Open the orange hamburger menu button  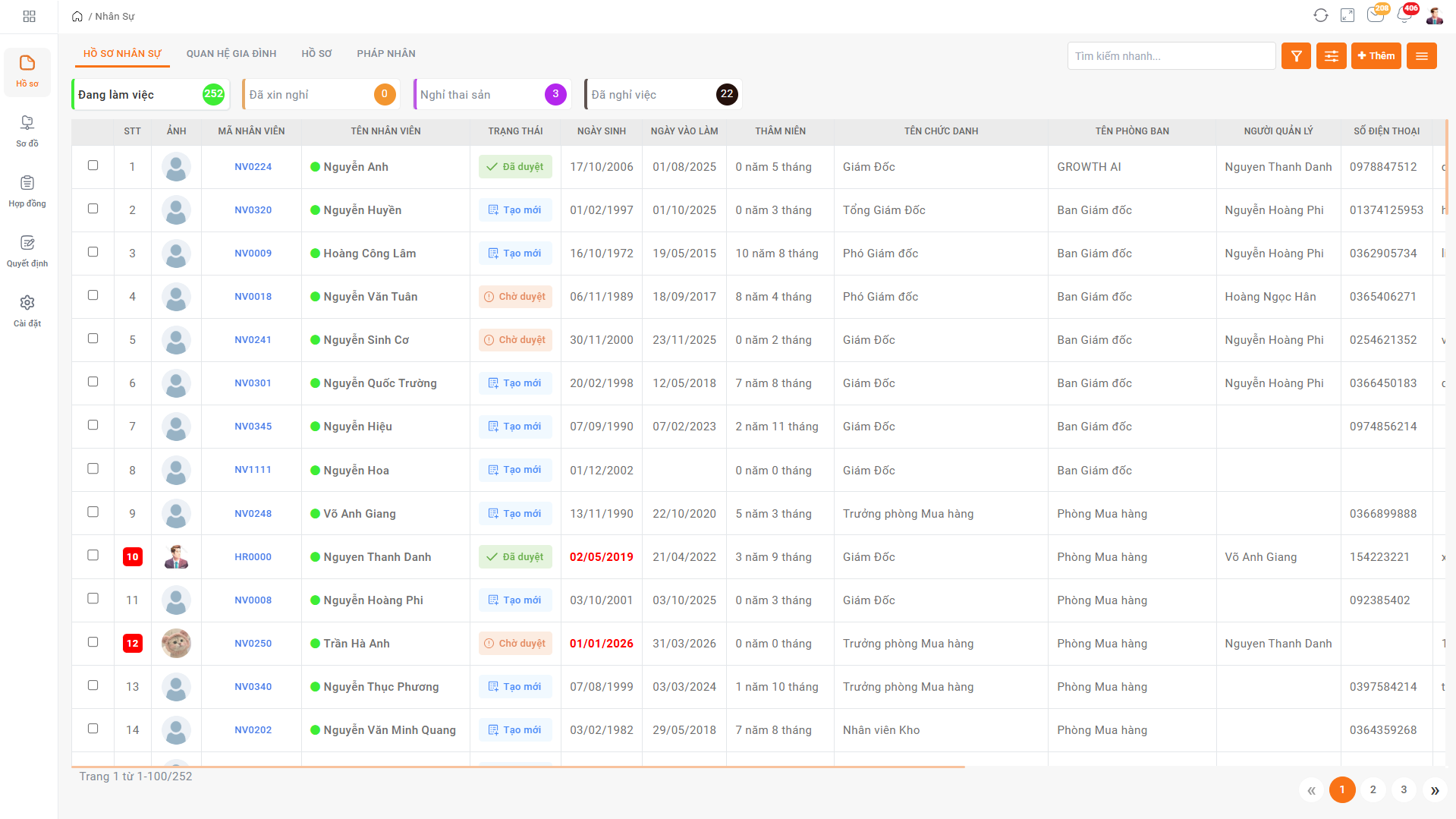(1421, 56)
